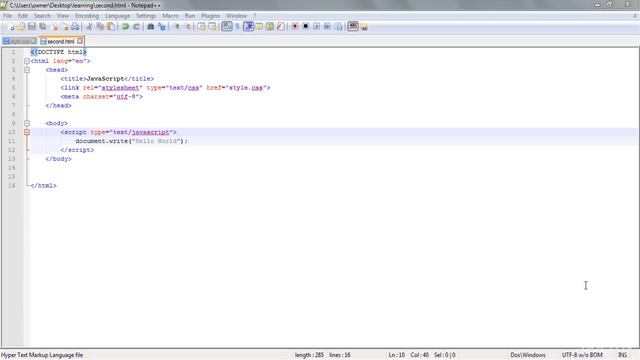
Task: Toggle synchronized vertical scrolling icon
Action: tap(202, 27)
